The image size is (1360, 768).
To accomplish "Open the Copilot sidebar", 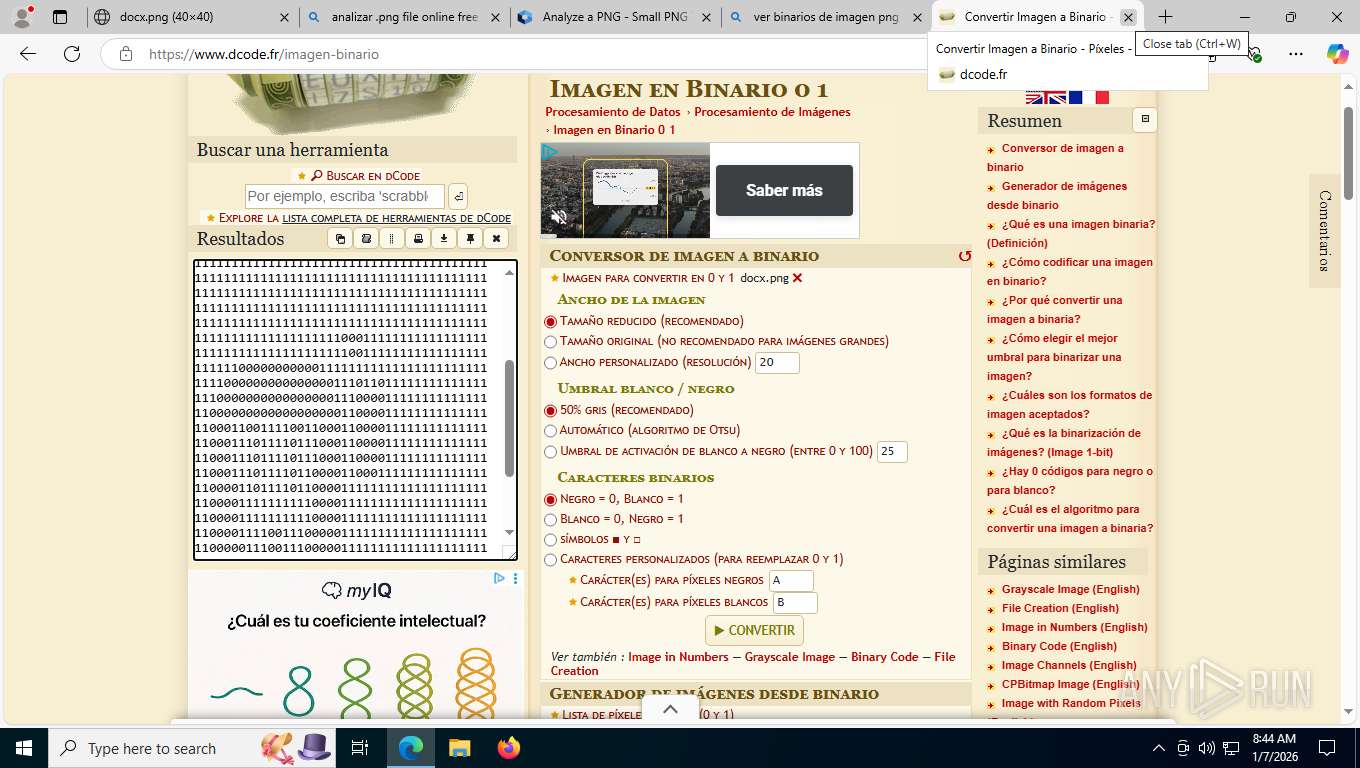I will (x=1337, y=54).
